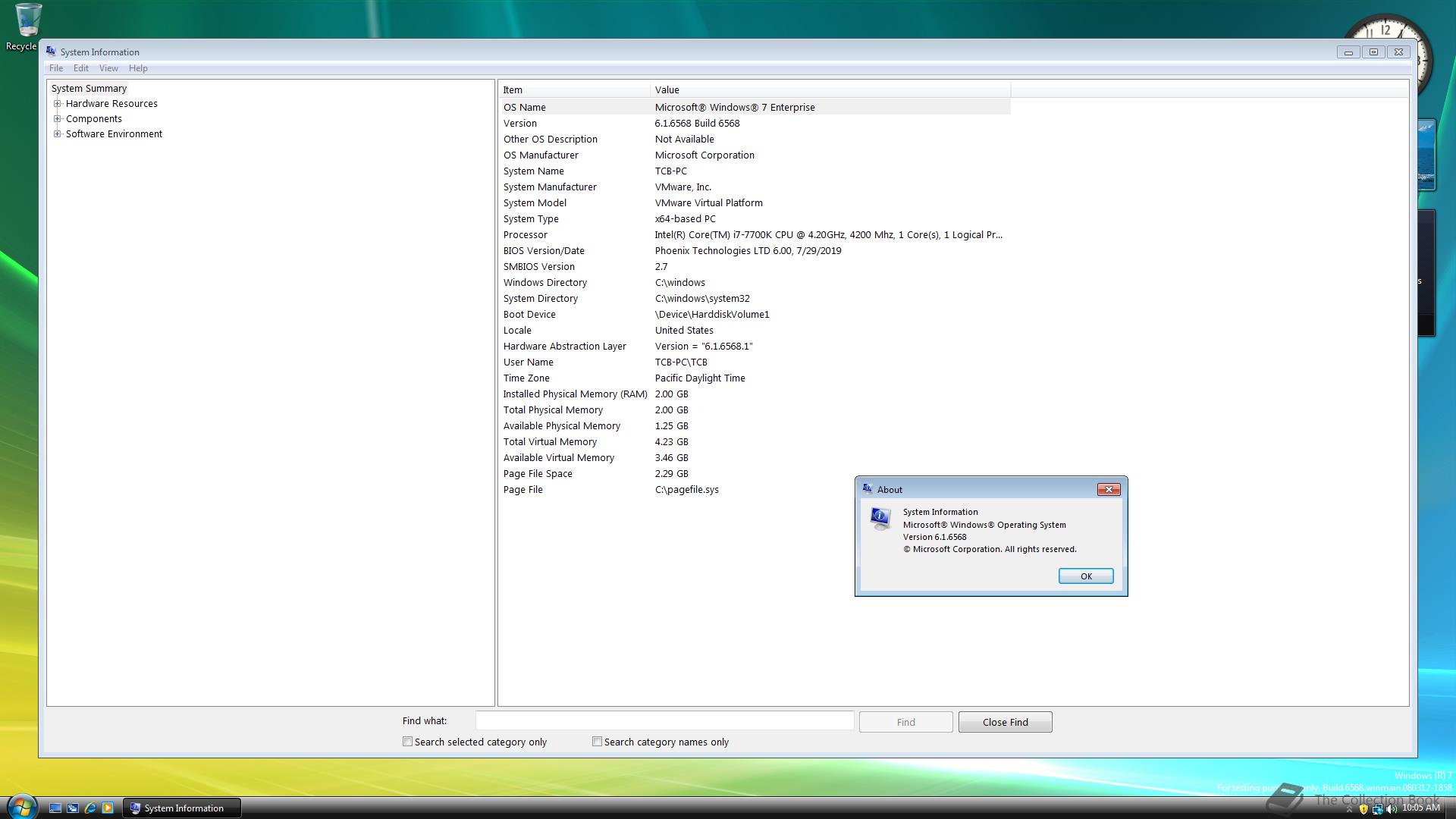
Task: Click the Processor row label
Action: [525, 234]
